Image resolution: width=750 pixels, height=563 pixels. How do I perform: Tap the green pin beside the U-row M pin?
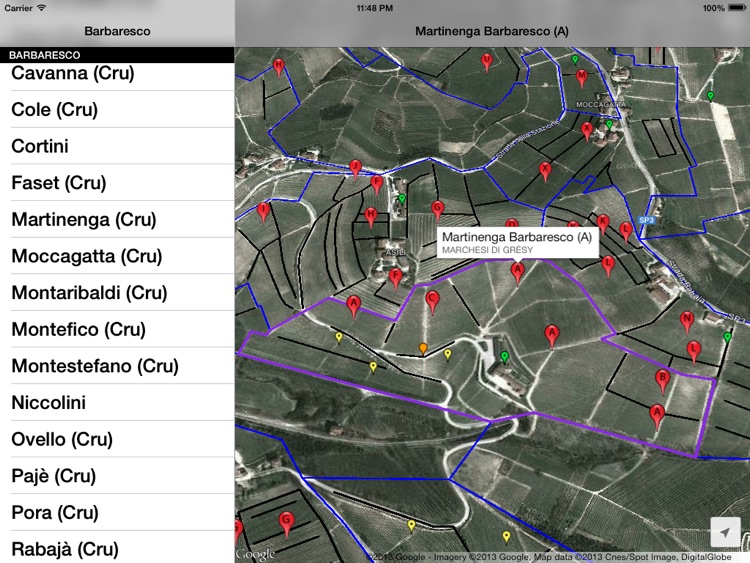pos(575,60)
